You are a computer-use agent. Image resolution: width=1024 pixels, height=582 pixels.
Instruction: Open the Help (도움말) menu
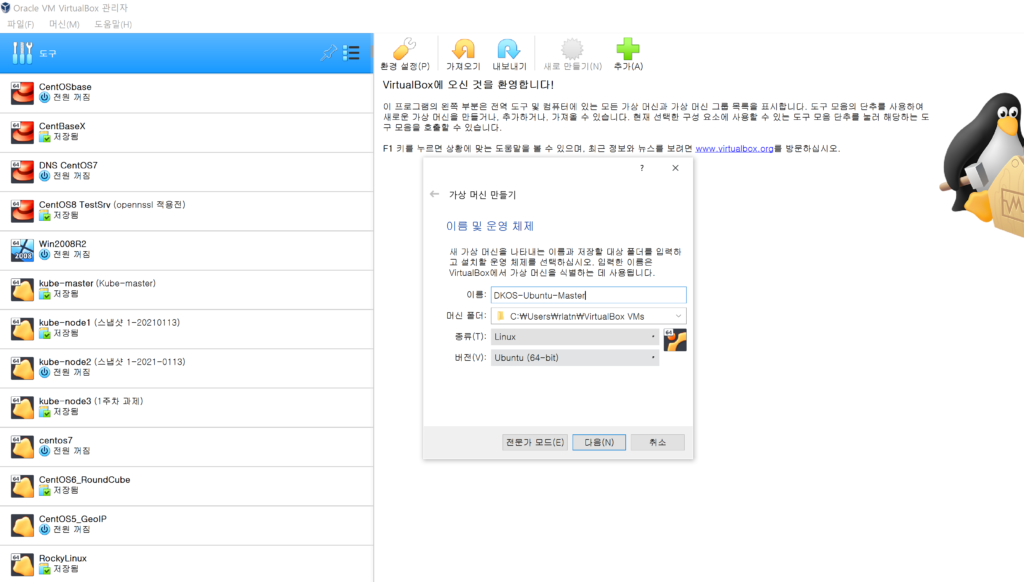click(113, 24)
